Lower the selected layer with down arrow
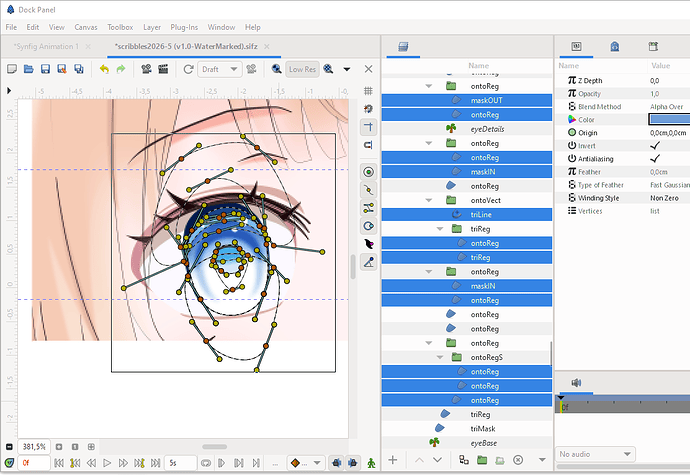 click(x=437, y=460)
